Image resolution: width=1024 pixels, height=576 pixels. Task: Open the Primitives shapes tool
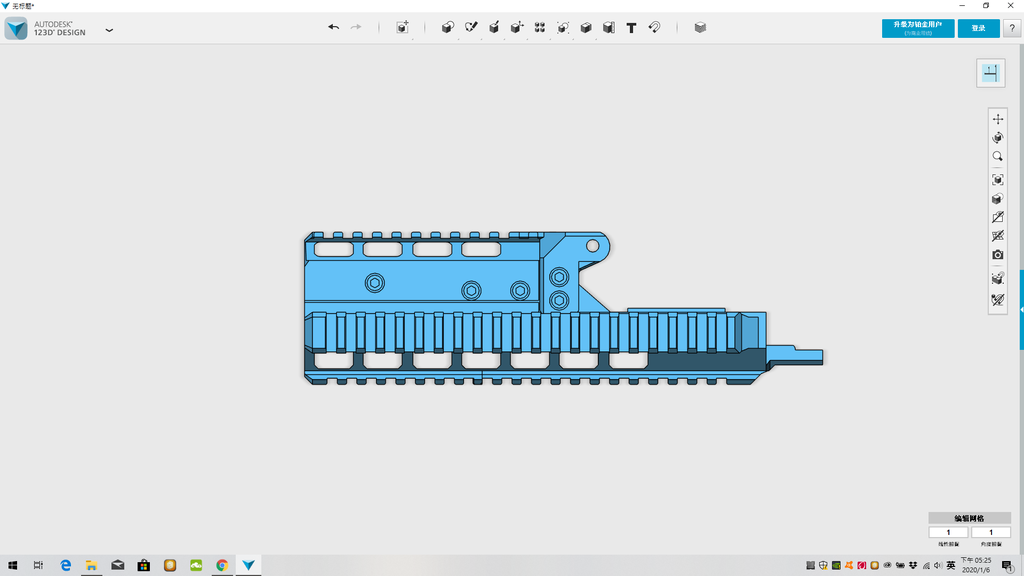(447, 27)
